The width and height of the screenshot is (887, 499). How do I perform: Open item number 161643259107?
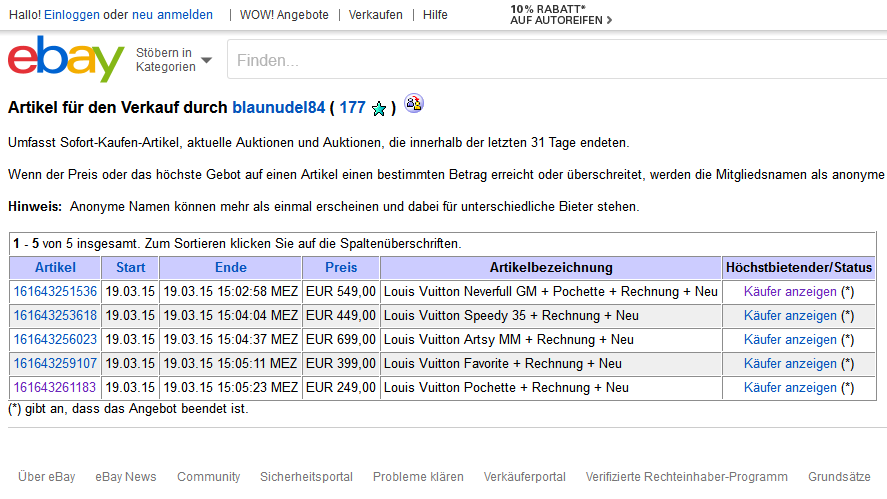55,363
